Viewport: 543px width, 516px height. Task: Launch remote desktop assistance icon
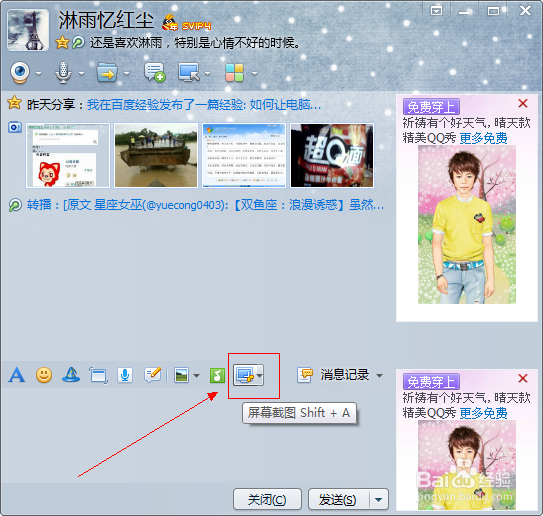[x=189, y=72]
